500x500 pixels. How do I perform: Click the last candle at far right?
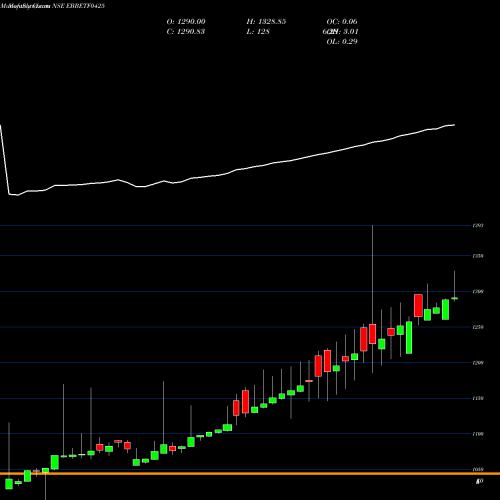[454, 298]
